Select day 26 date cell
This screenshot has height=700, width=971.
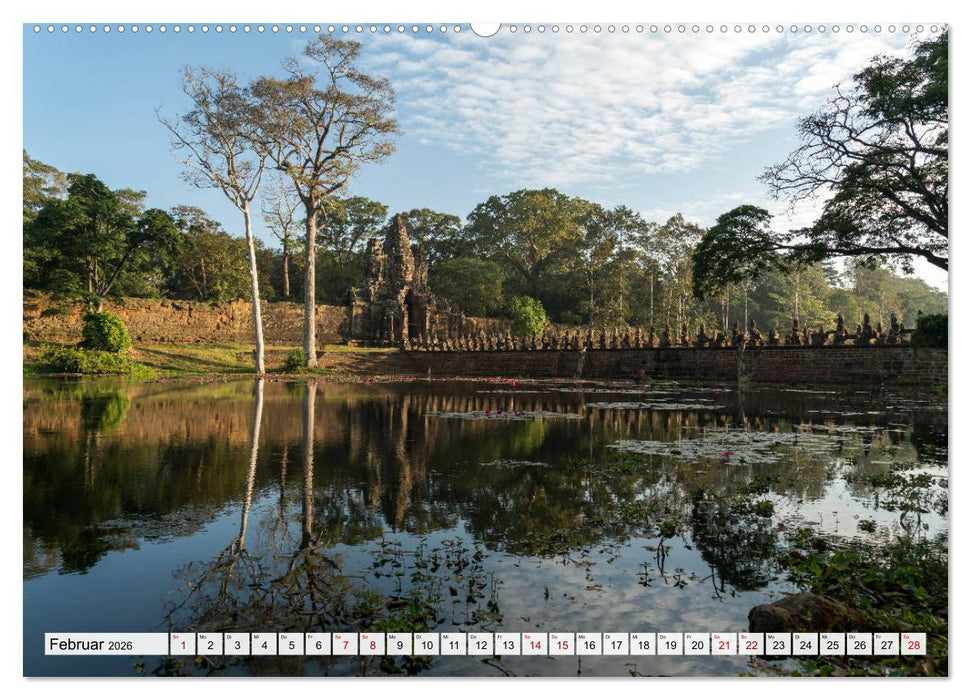click(858, 645)
